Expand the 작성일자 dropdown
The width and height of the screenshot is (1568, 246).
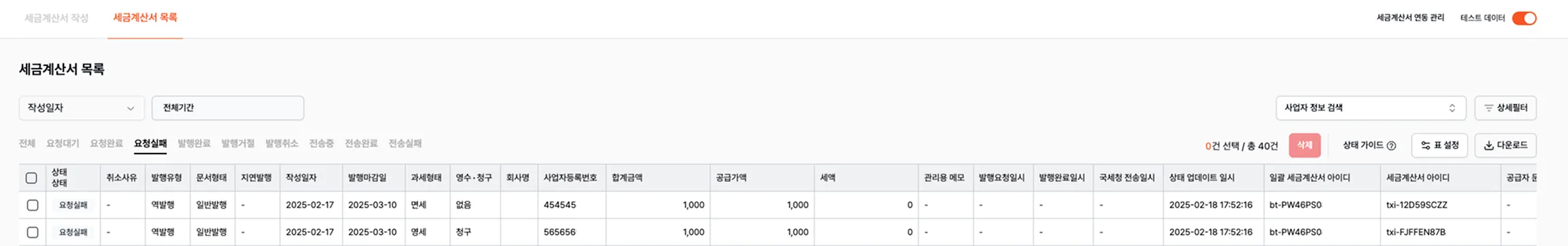tap(82, 108)
